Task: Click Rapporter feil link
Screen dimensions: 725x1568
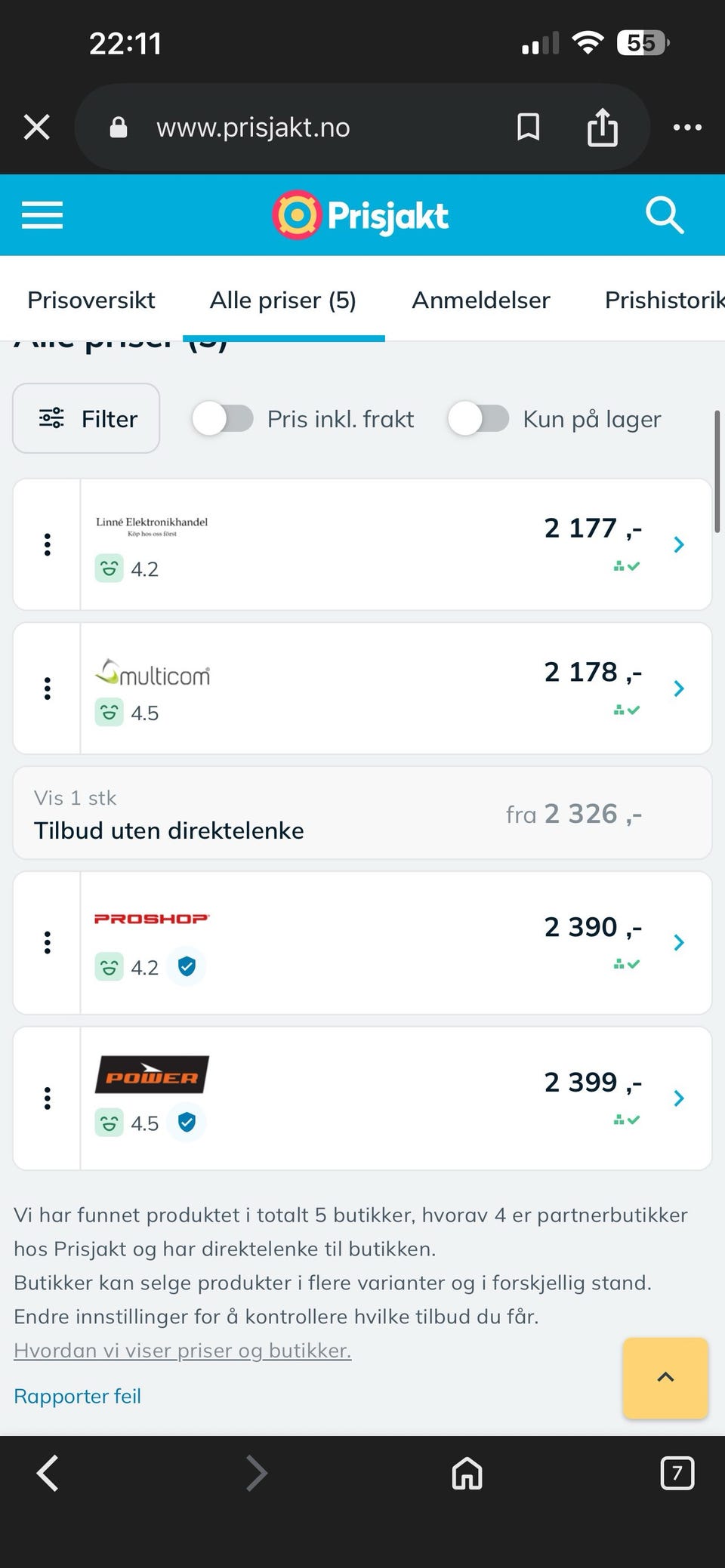Action: pos(77,1396)
